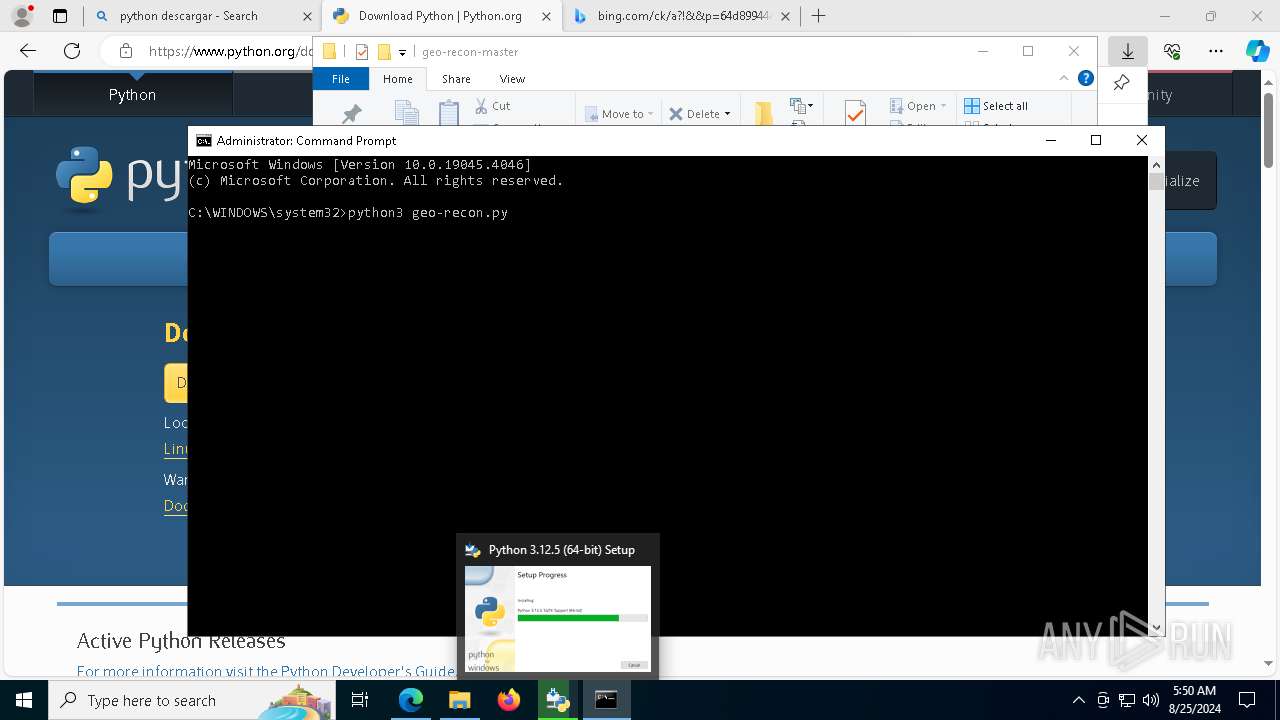Click taskbar search box
Image resolution: width=1280 pixels, height=720 pixels.
coord(190,700)
